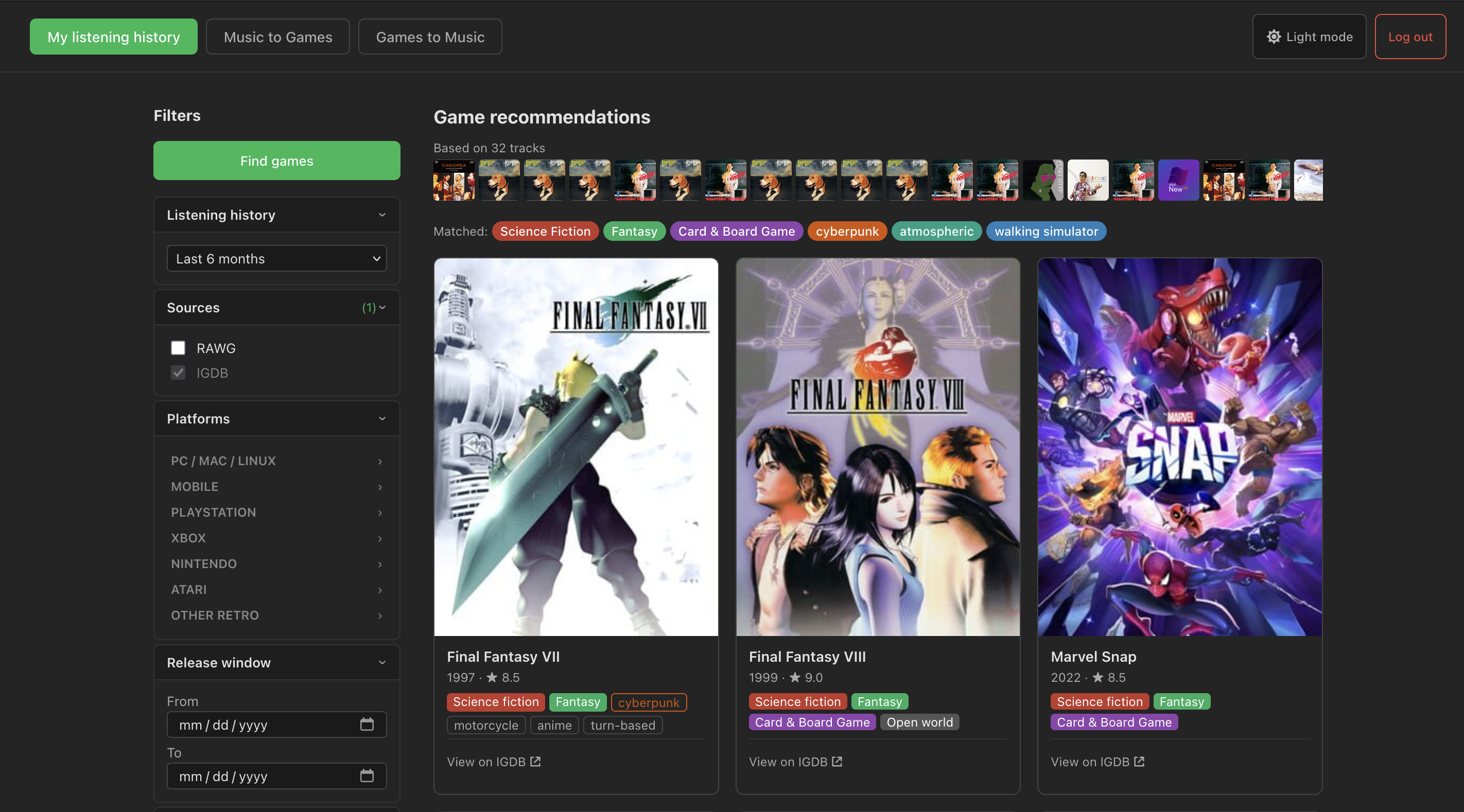Click the Log out button
The image size is (1464, 812).
pos(1410,37)
